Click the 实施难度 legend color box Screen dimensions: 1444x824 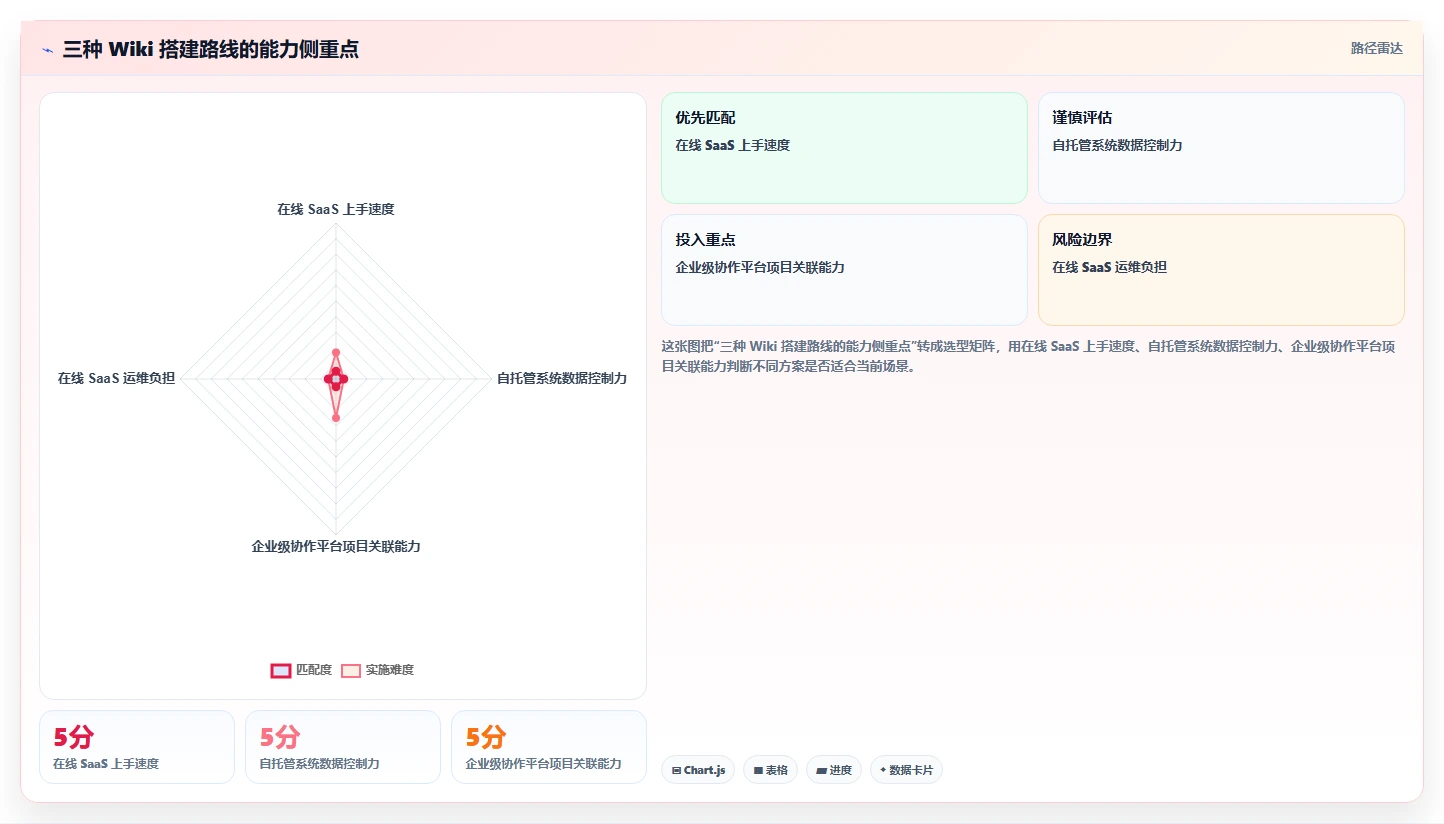pyautogui.click(x=351, y=670)
